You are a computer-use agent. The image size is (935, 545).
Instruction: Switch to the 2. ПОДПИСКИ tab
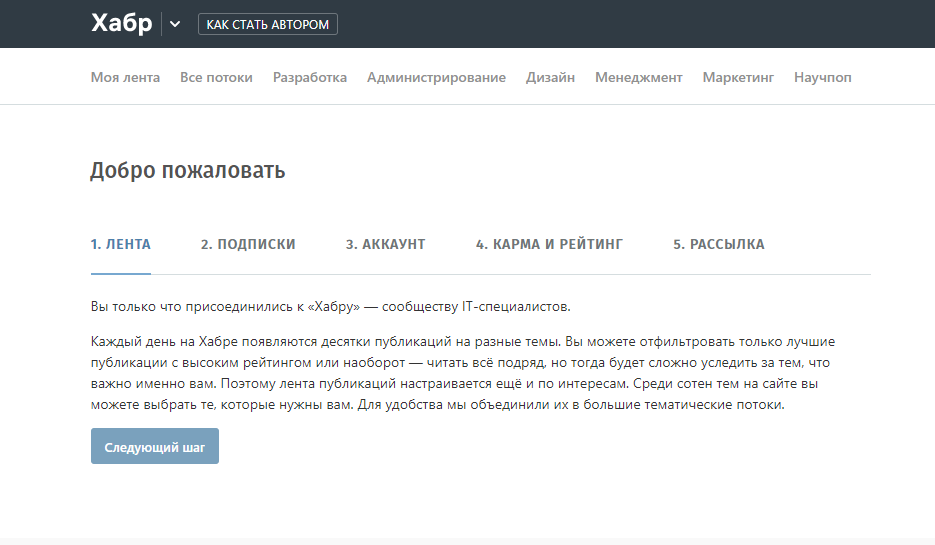pyautogui.click(x=248, y=244)
